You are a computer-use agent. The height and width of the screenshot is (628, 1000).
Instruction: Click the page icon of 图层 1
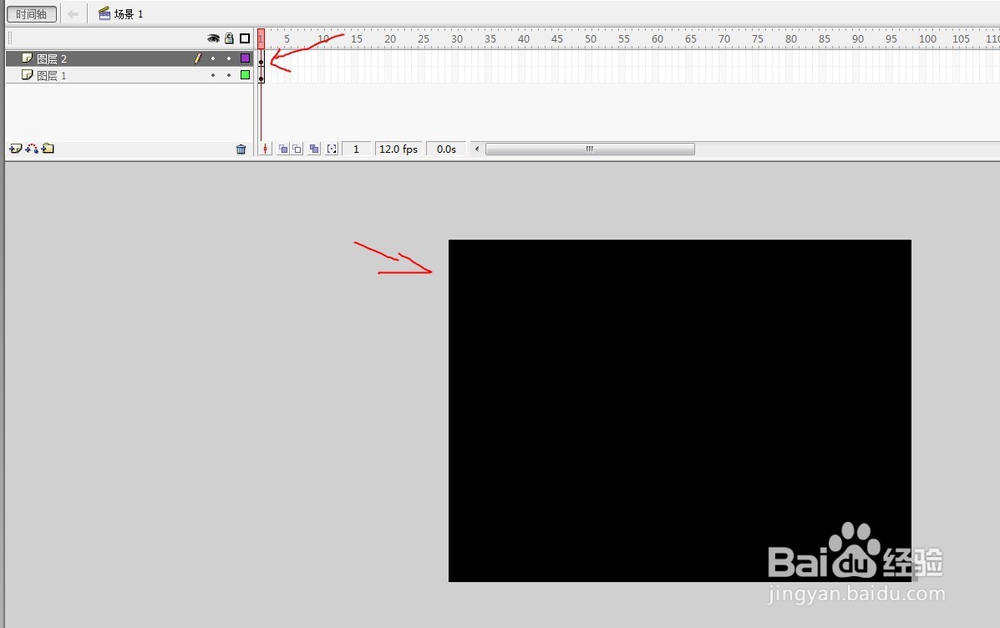pos(27,75)
